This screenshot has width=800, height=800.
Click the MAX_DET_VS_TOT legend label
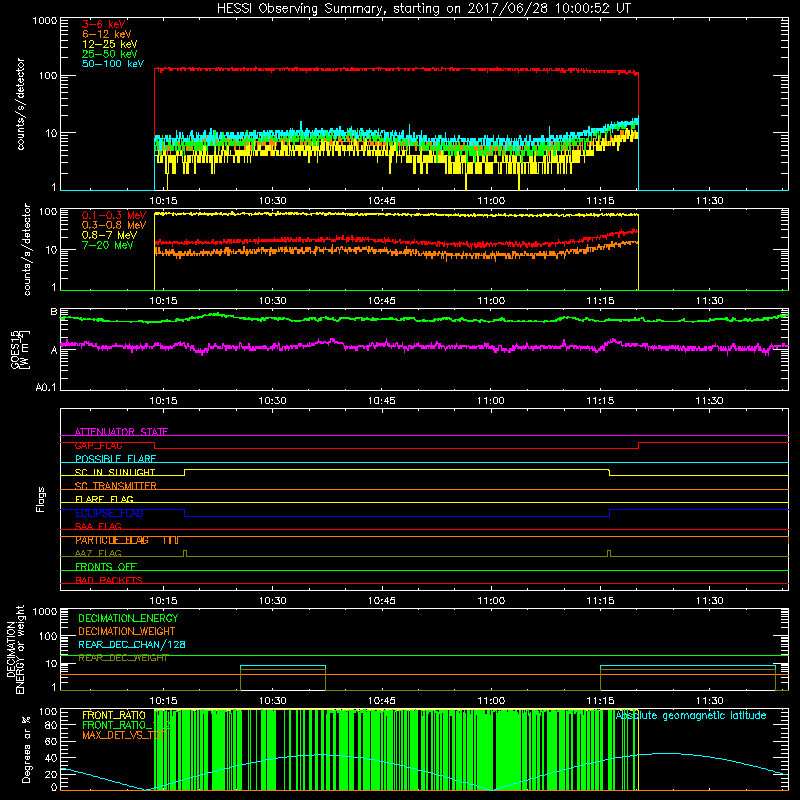123,735
